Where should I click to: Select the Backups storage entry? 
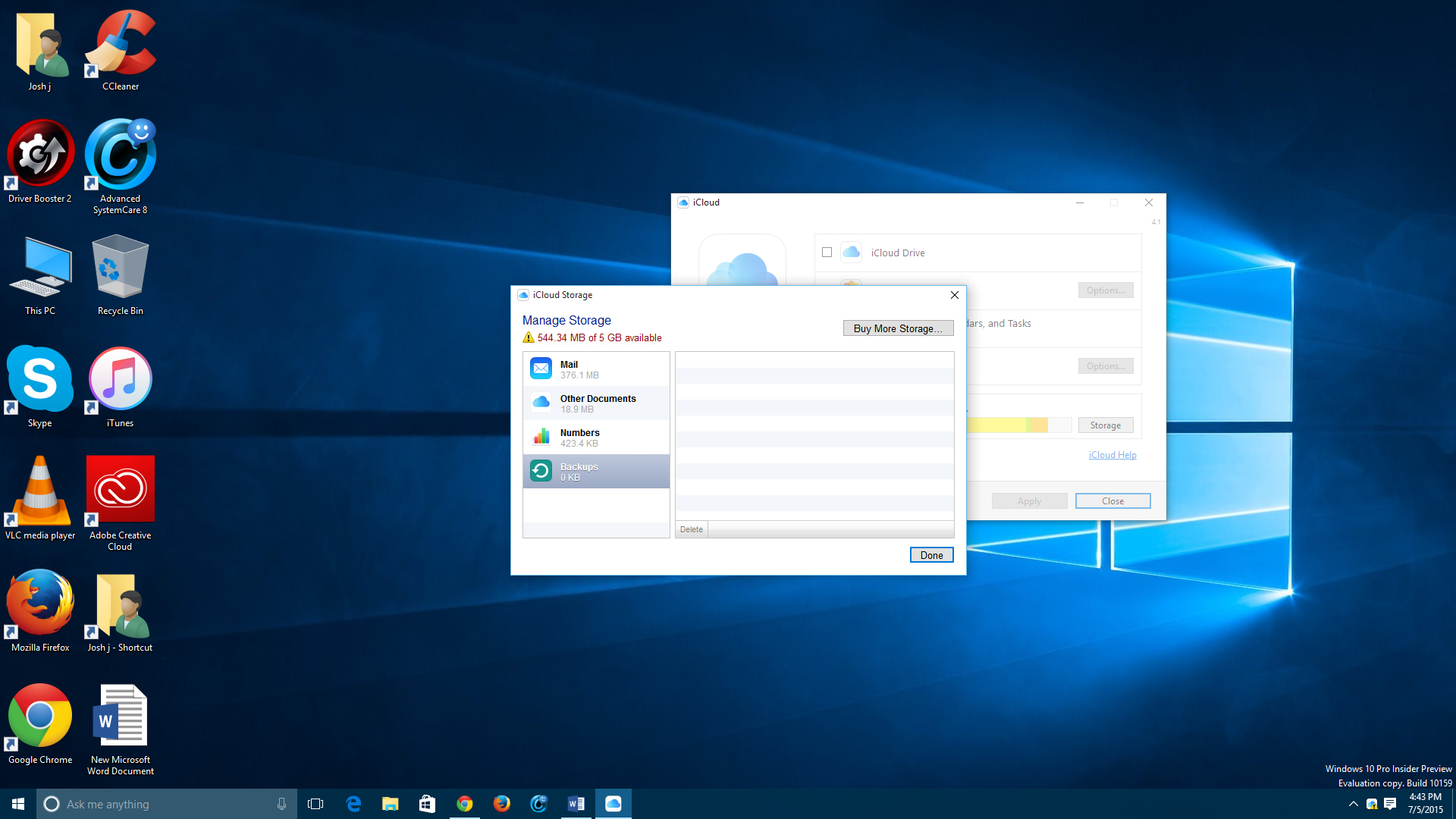596,472
